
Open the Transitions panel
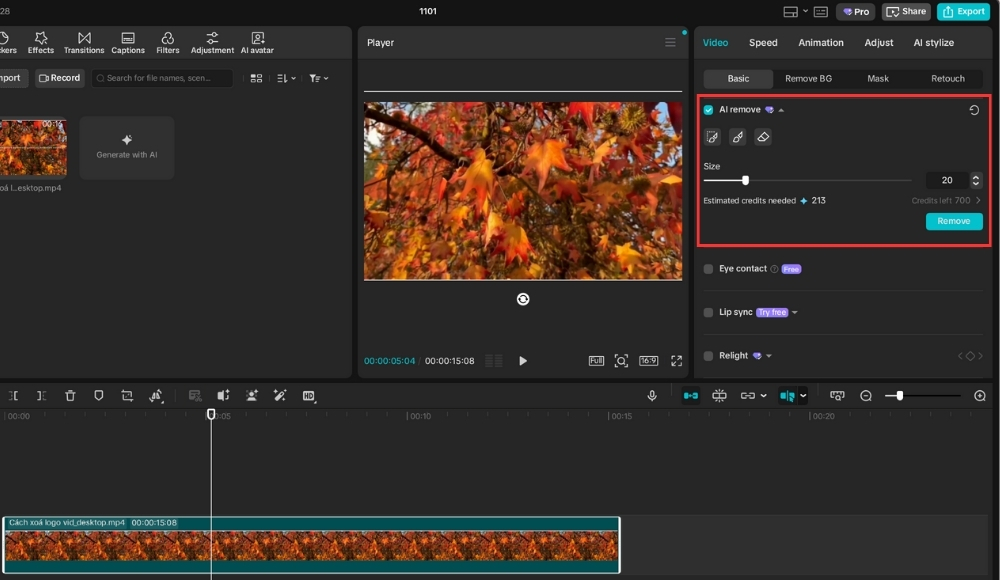point(84,41)
